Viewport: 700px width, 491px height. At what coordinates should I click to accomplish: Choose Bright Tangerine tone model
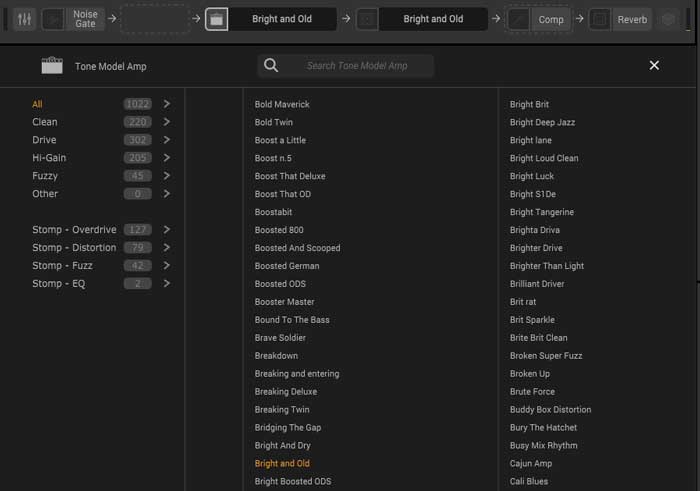(542, 212)
